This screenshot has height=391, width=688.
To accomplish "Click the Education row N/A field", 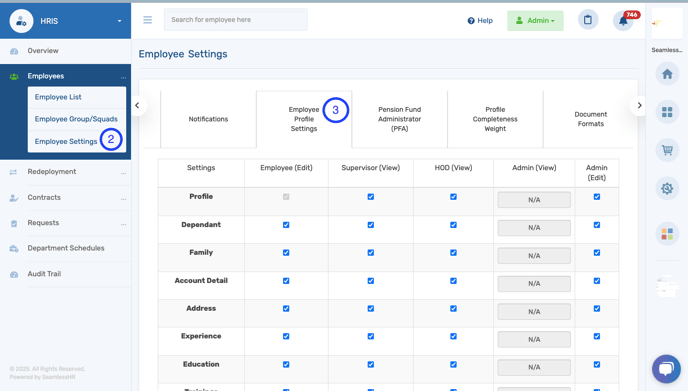I will point(534,367).
